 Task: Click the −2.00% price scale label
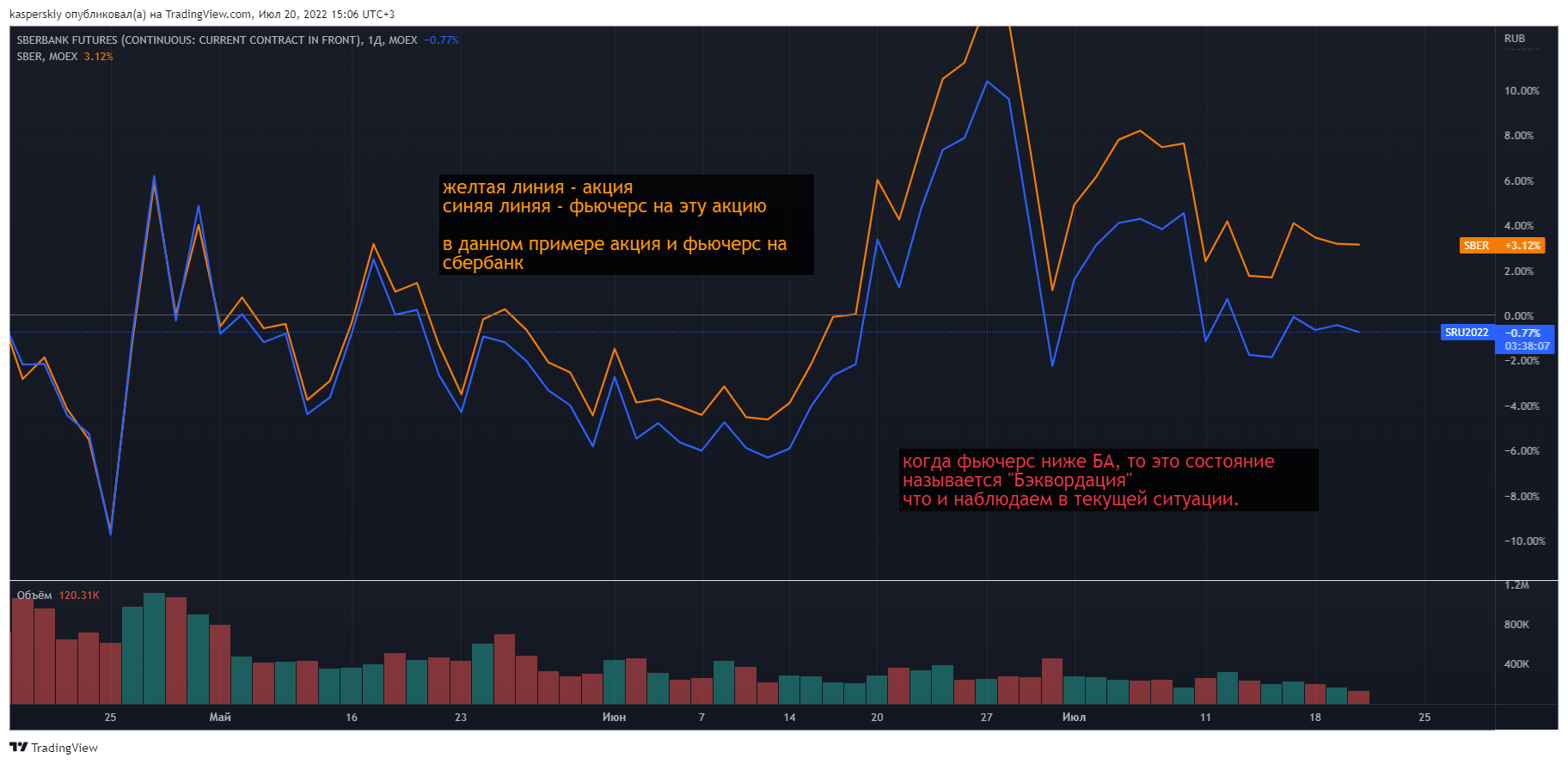click(x=1522, y=361)
